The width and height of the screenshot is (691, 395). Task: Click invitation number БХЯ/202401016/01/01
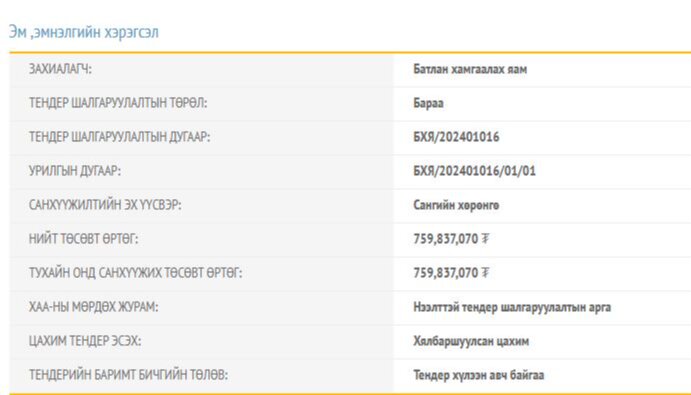[474, 171]
